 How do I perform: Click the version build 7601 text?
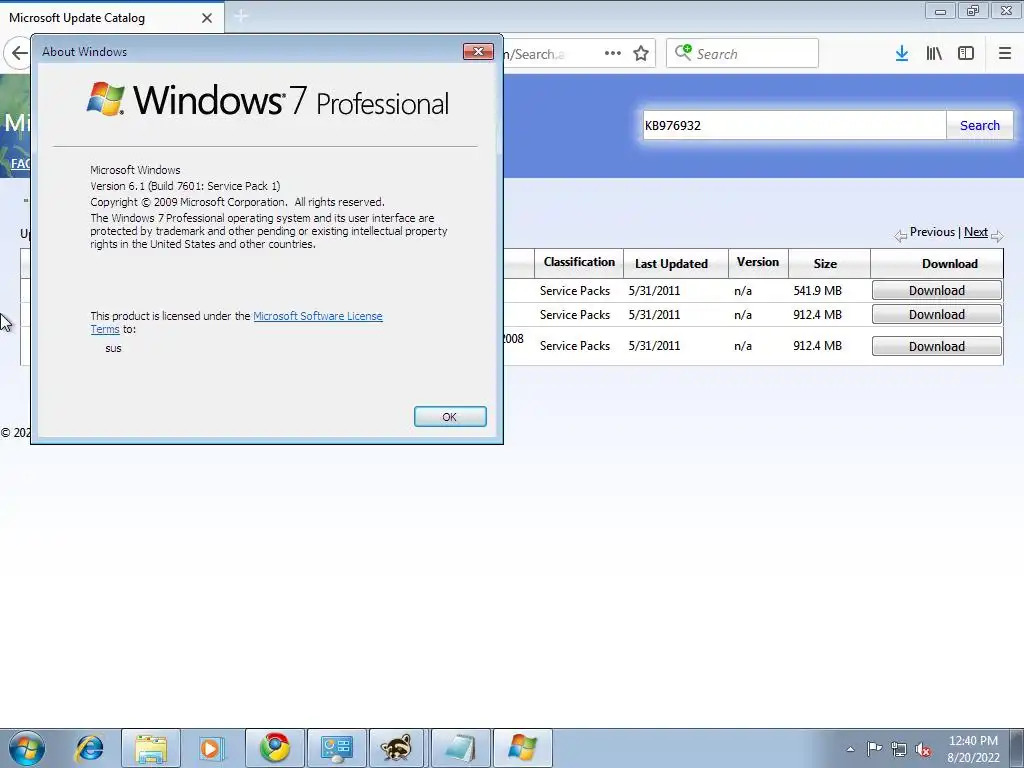pos(185,186)
